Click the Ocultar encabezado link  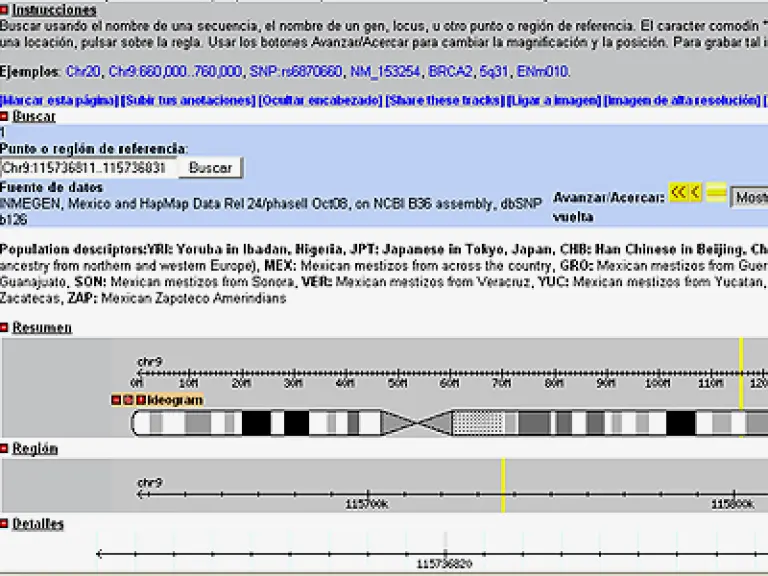pos(319,101)
